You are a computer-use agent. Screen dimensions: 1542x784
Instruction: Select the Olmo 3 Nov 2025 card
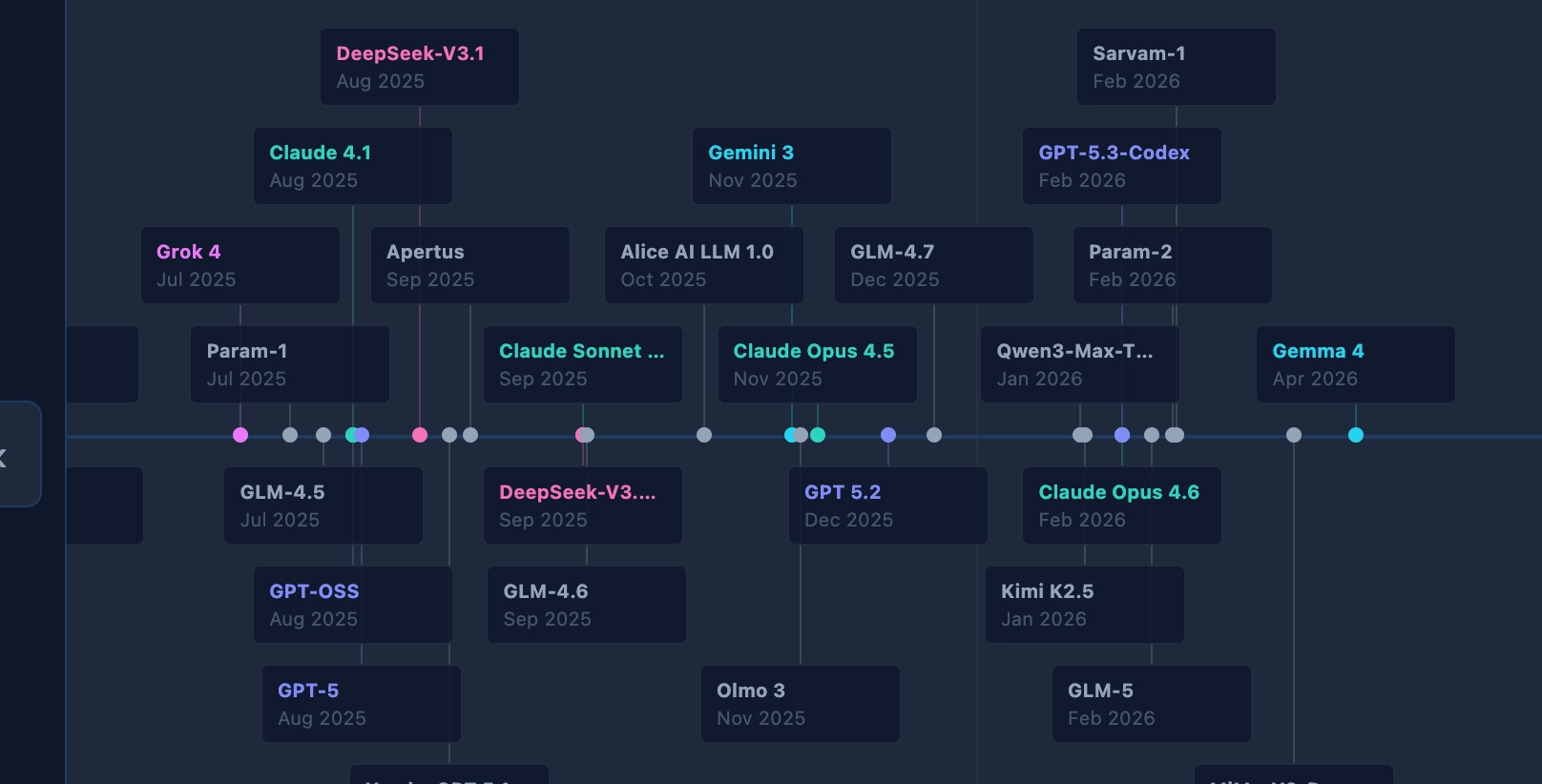pyautogui.click(x=800, y=704)
